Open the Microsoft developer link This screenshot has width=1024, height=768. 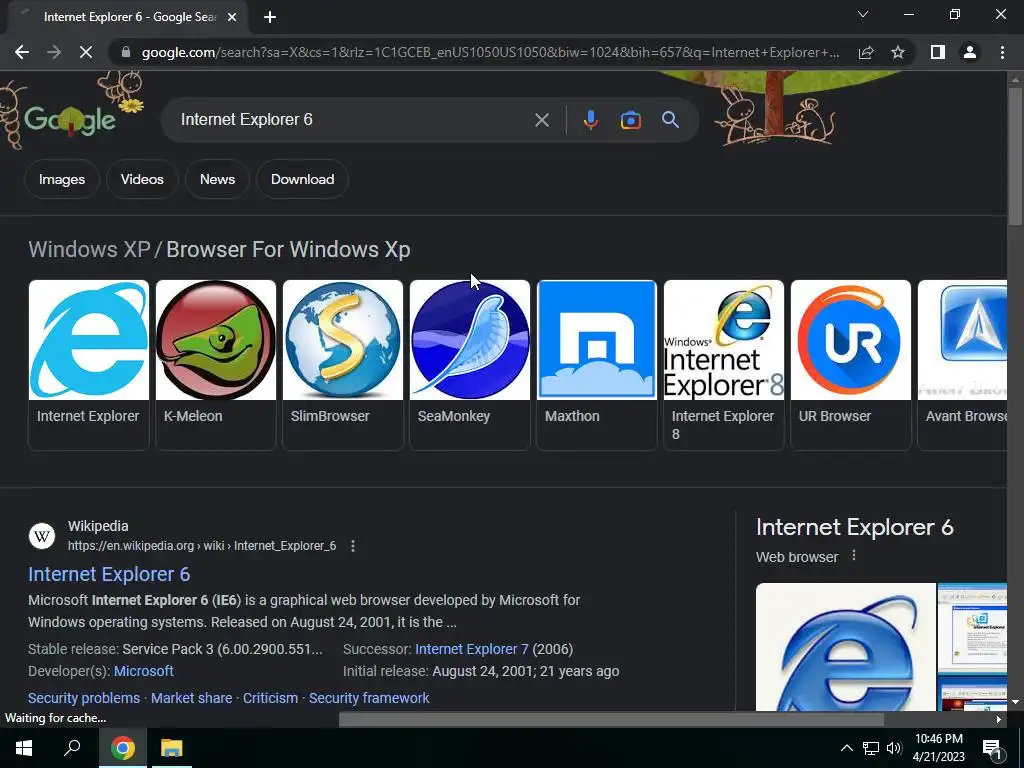point(144,671)
